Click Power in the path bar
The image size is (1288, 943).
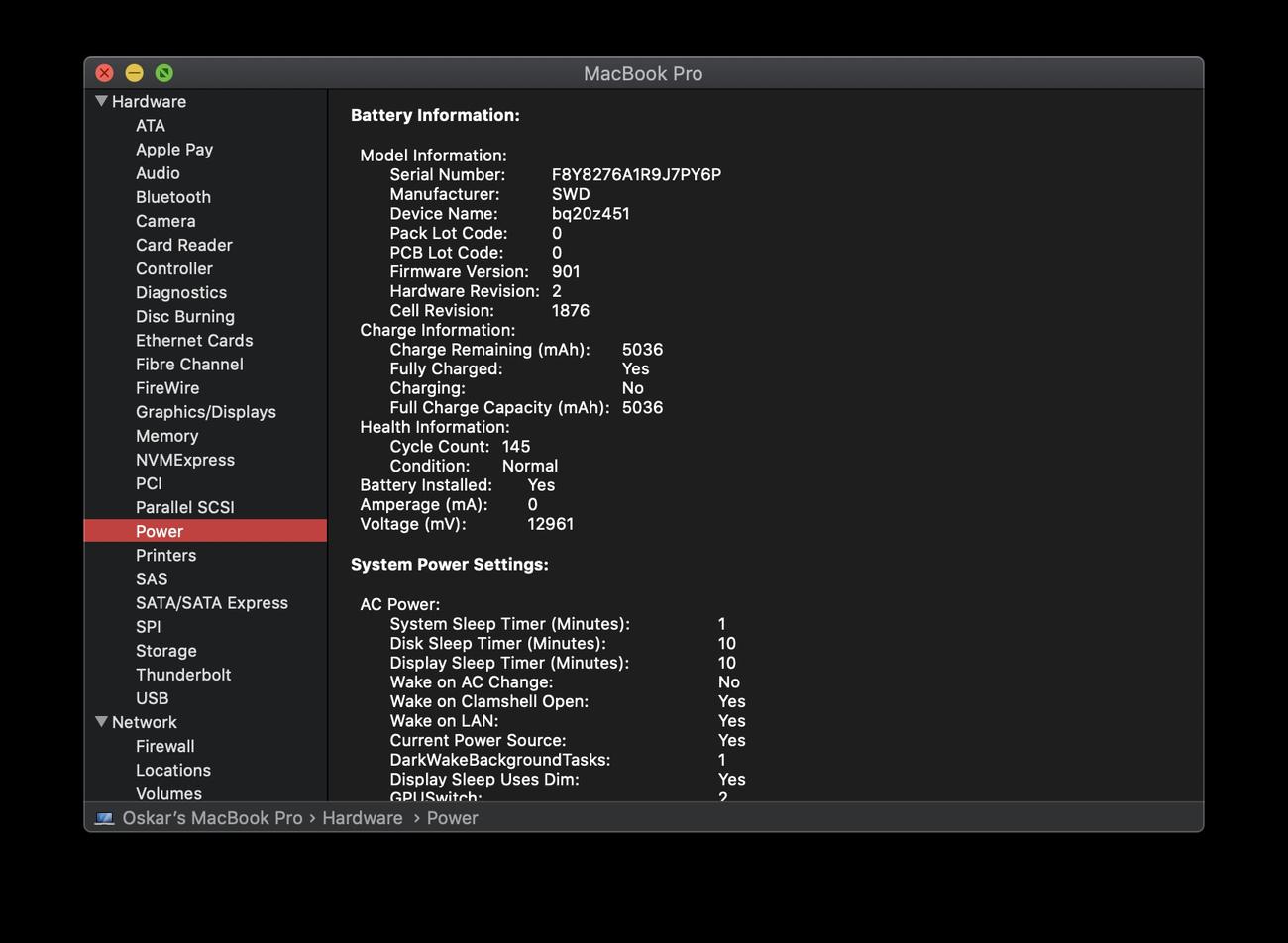[x=453, y=818]
